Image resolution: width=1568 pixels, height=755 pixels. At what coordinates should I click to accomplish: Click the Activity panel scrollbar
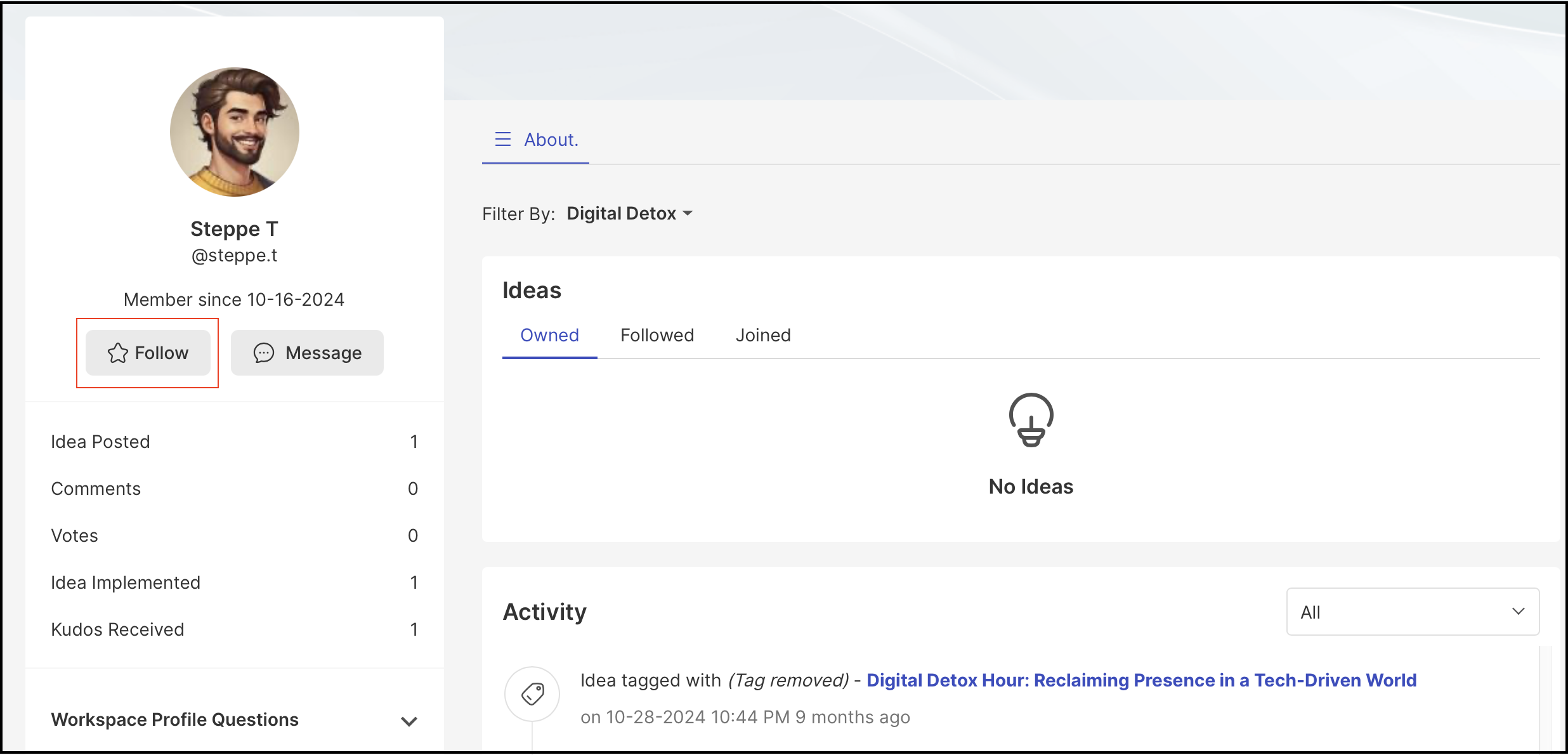click(1546, 698)
